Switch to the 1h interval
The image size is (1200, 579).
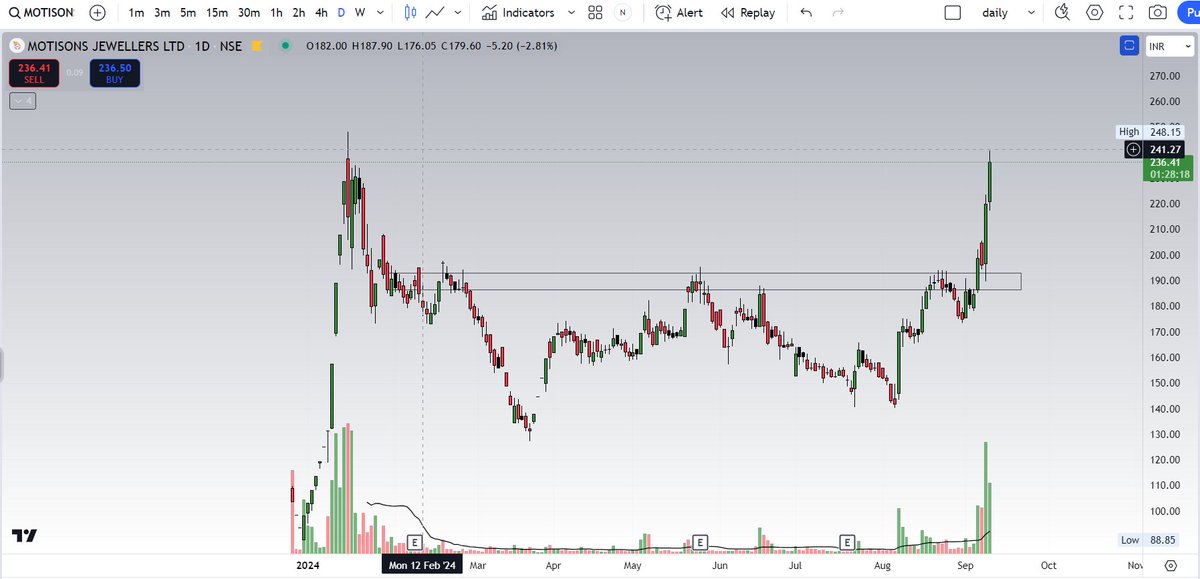click(276, 12)
